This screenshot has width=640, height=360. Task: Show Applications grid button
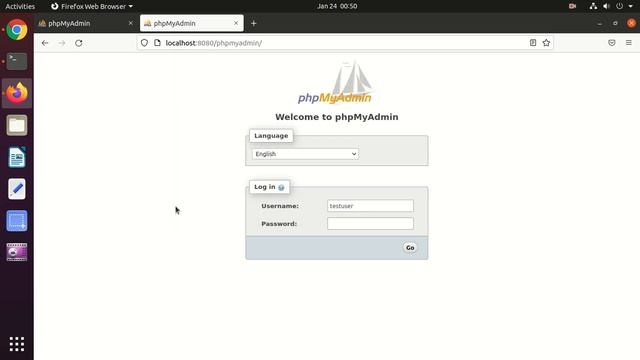17,344
